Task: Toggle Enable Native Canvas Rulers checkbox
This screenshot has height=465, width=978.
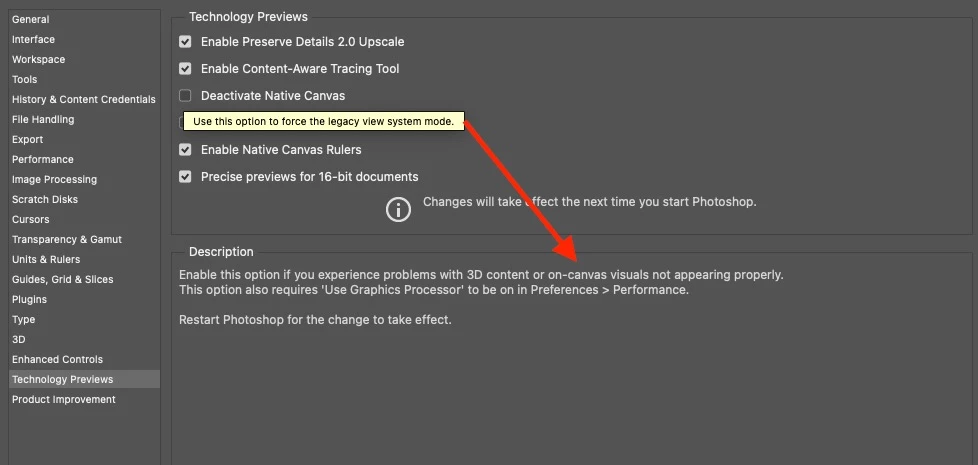Action: point(185,150)
